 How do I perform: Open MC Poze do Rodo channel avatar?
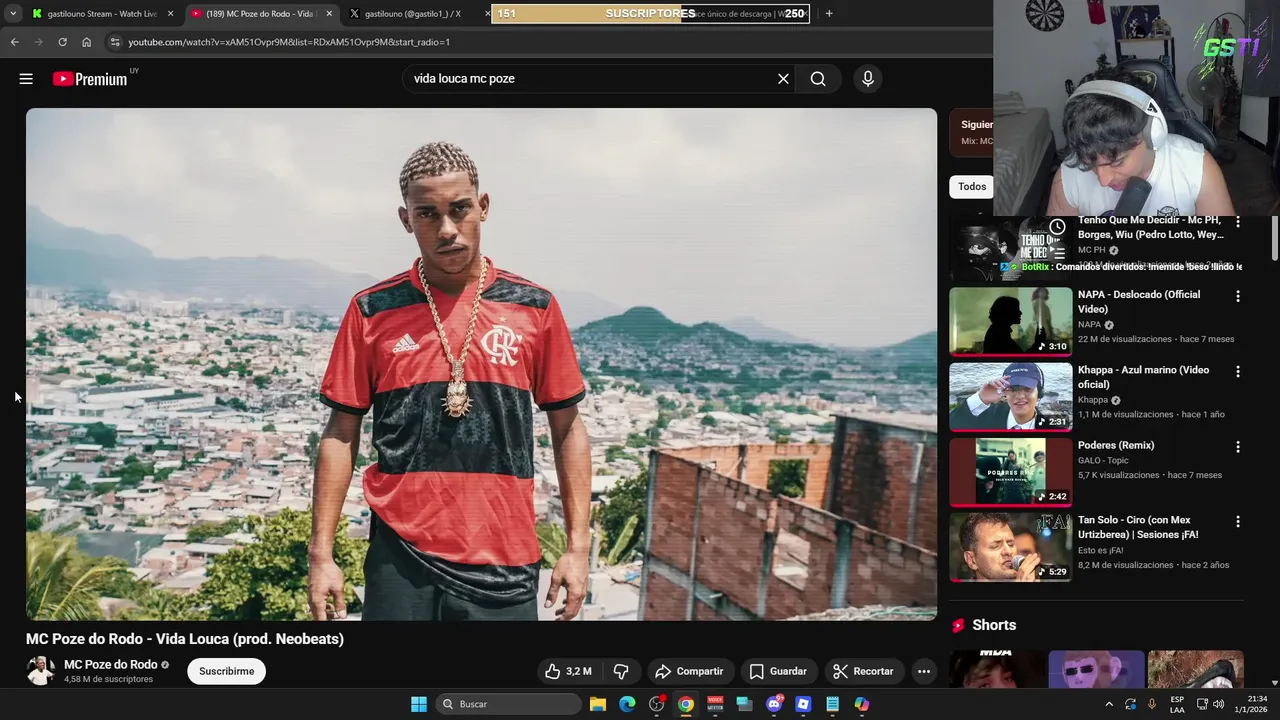40,670
